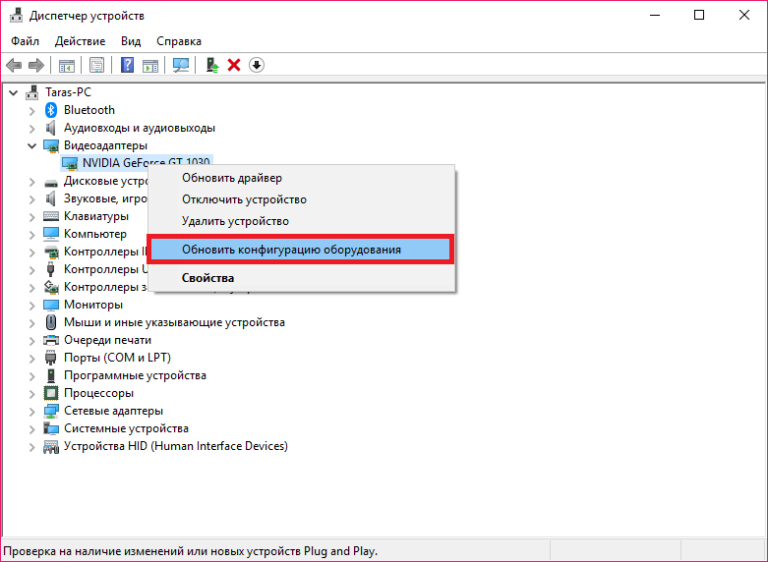The height and width of the screenshot is (562, 768).
Task: Expand the Дисковые устройства category
Action: pos(32,182)
